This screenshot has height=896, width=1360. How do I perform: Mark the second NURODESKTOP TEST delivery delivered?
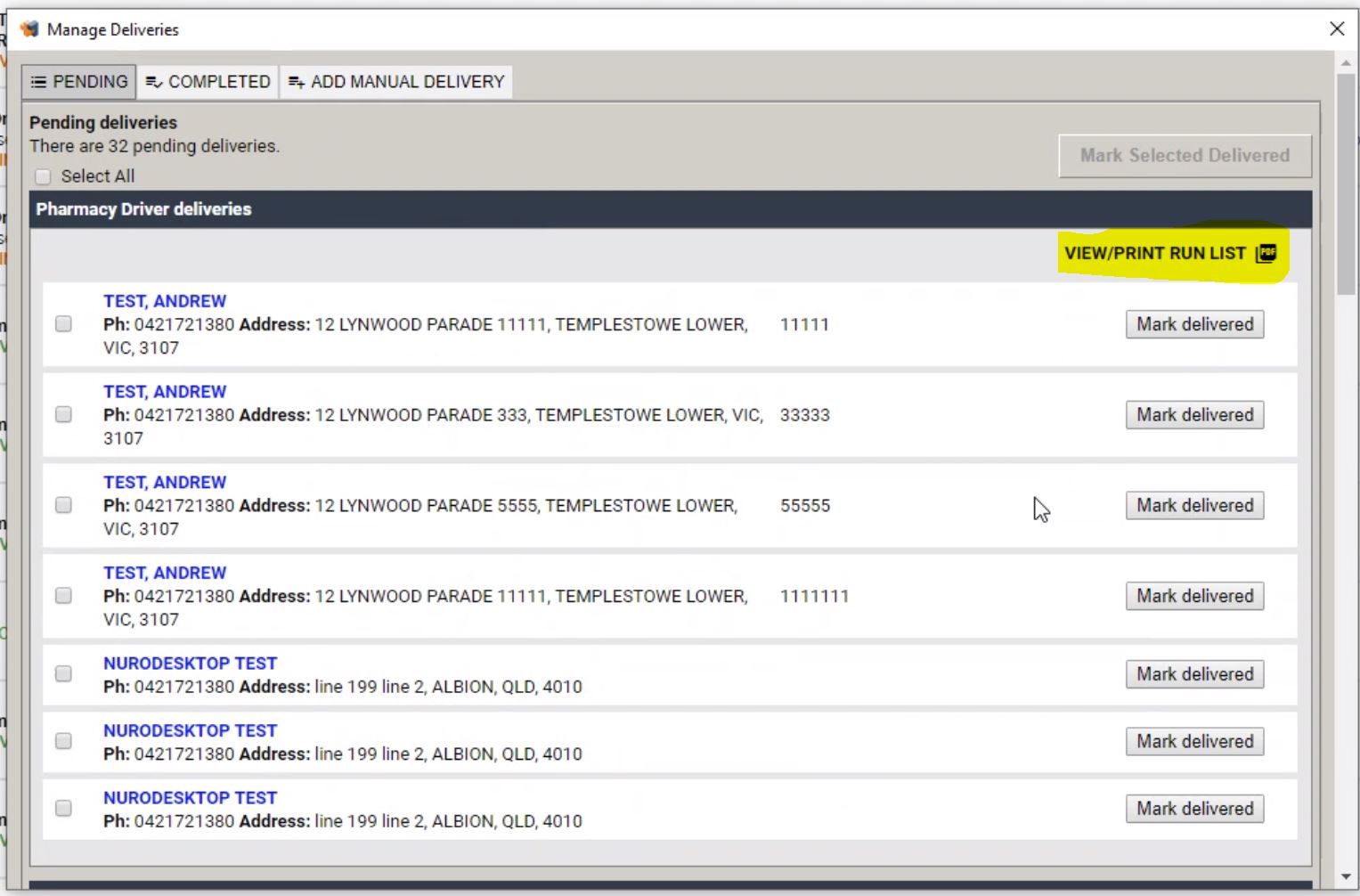point(1194,741)
